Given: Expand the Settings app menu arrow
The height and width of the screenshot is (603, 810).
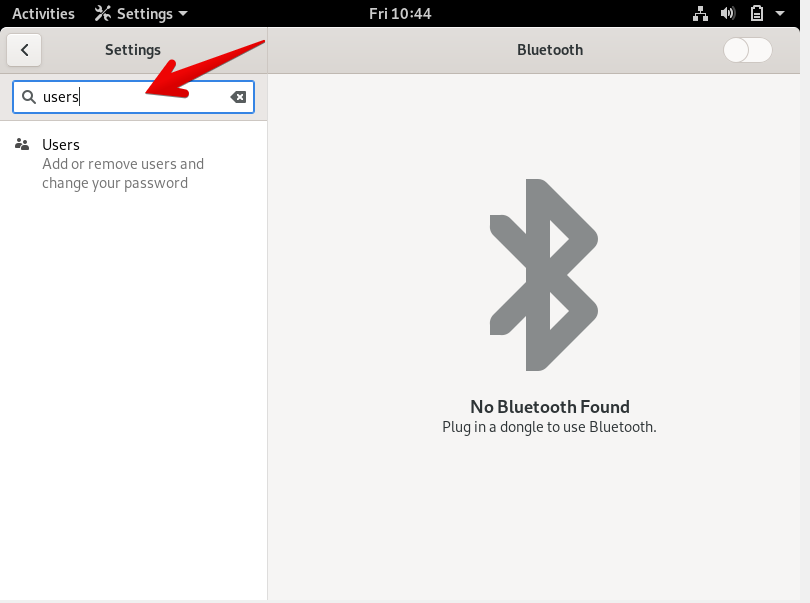Looking at the screenshot, I should (182, 14).
